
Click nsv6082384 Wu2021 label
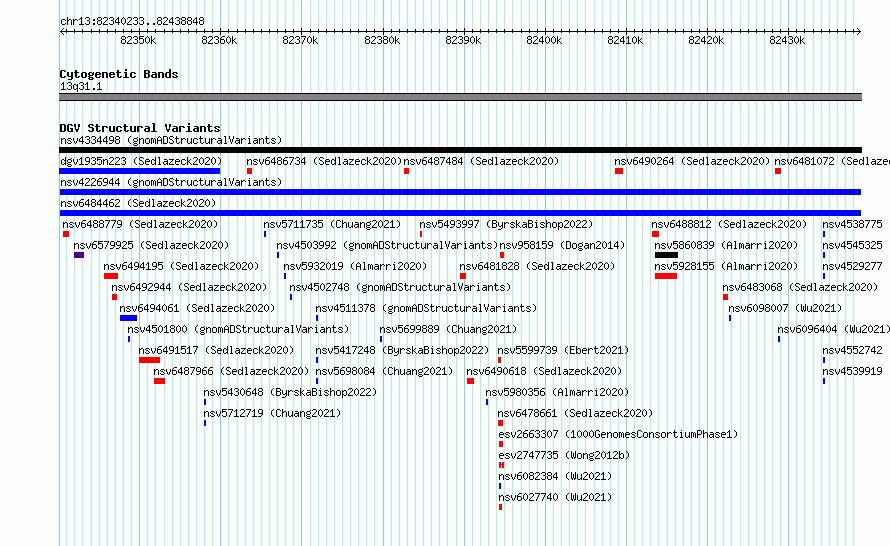(555, 476)
